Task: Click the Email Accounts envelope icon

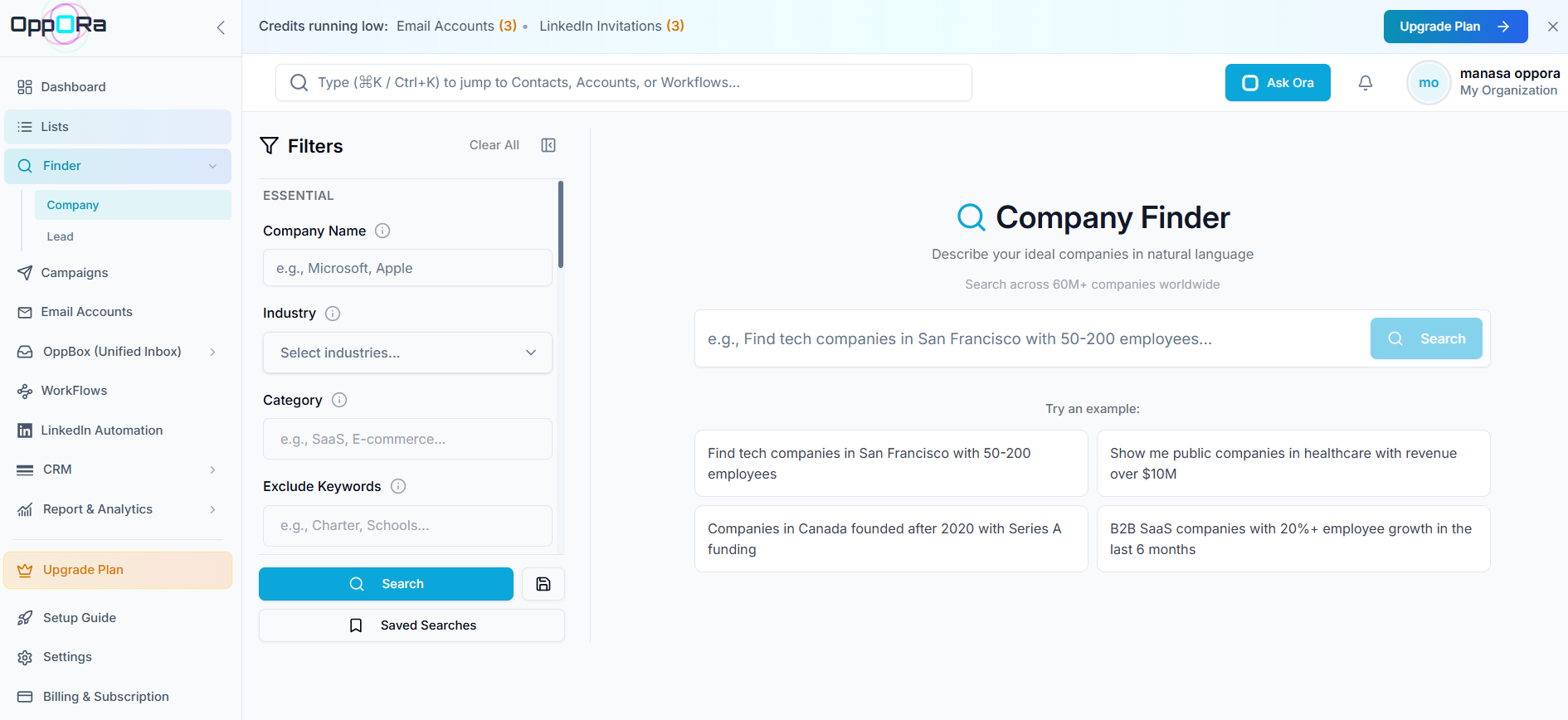Action: tap(25, 313)
